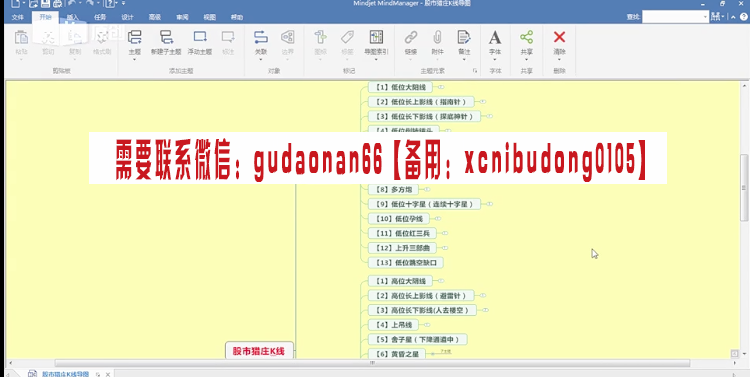The image size is (750, 377).
Task: Select the 浮动主题 (floating topic) icon
Action: [x=200, y=37]
